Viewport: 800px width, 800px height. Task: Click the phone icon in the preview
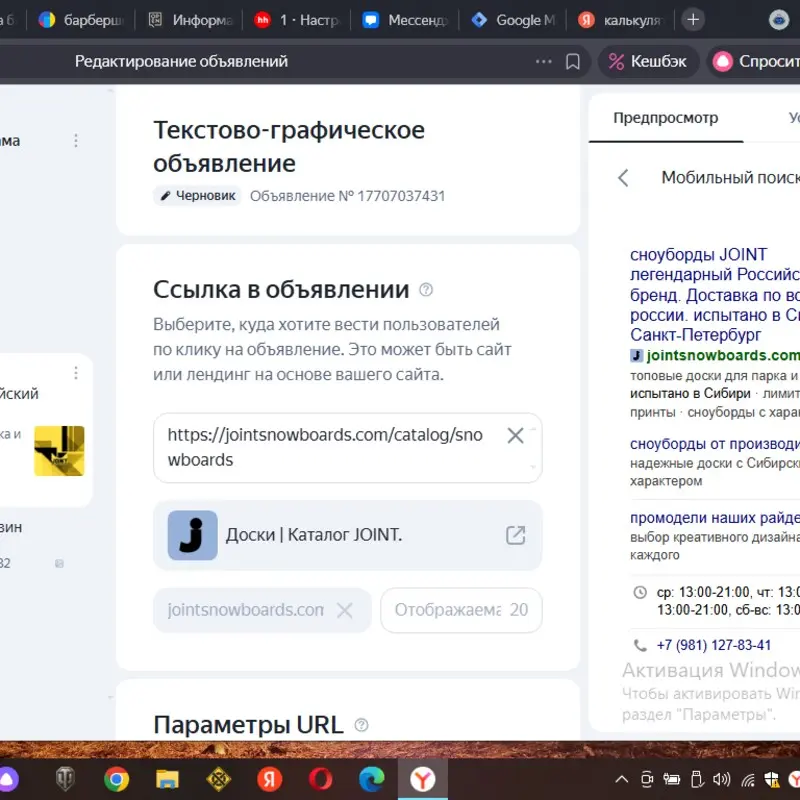pyautogui.click(x=640, y=645)
